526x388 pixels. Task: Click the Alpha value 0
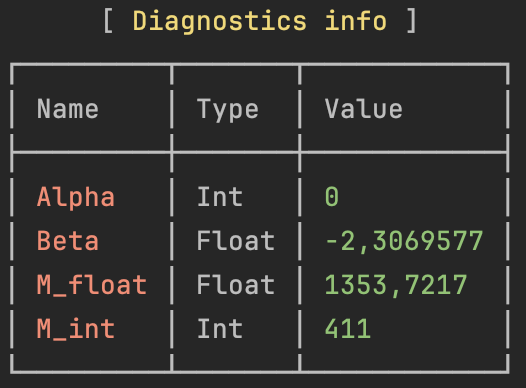tap(332, 197)
